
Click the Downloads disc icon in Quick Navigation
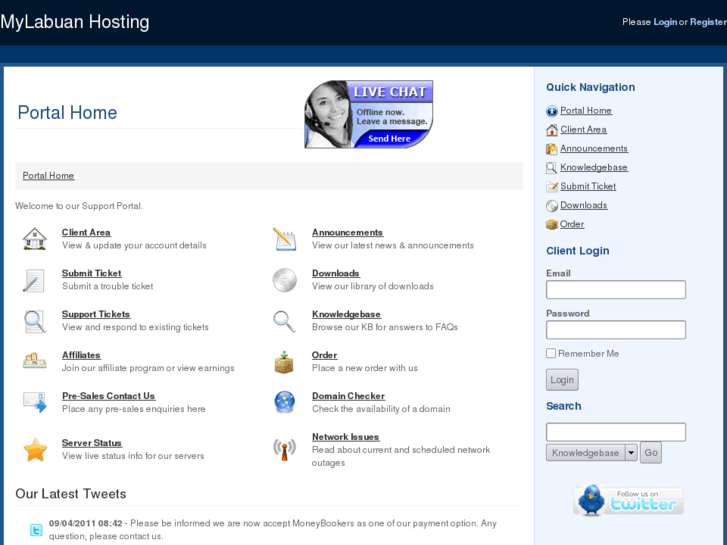coord(552,206)
